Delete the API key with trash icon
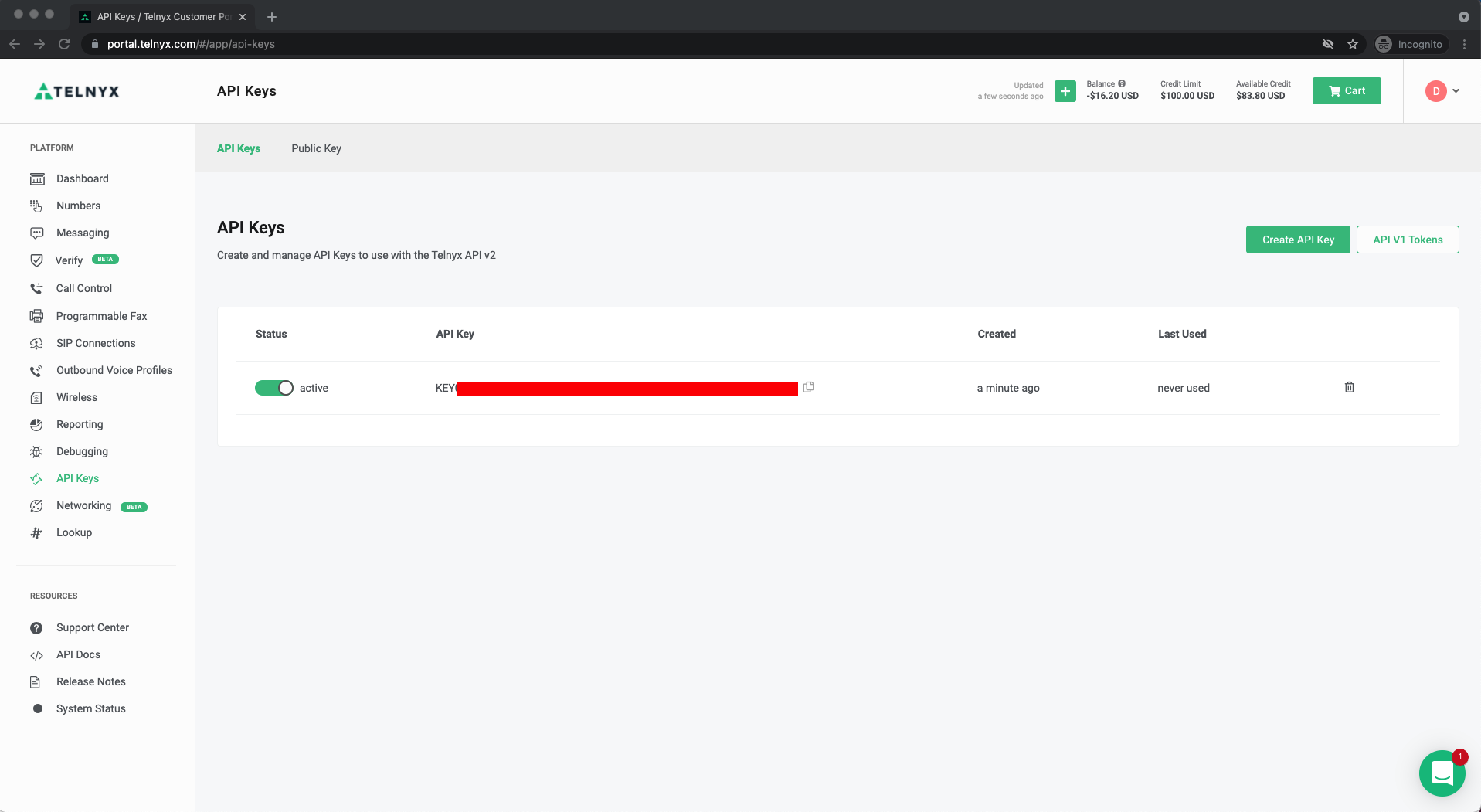Image resolution: width=1481 pixels, height=812 pixels. [1349, 387]
